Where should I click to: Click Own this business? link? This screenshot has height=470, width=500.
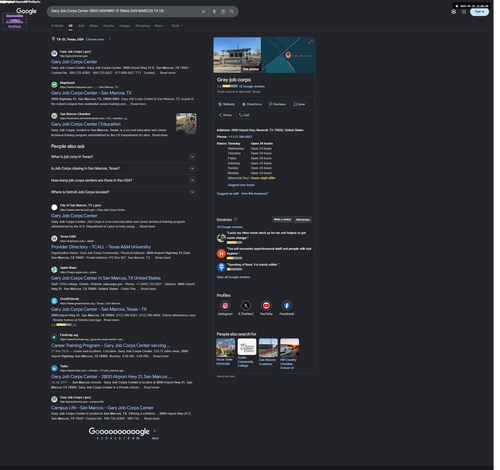(255, 194)
